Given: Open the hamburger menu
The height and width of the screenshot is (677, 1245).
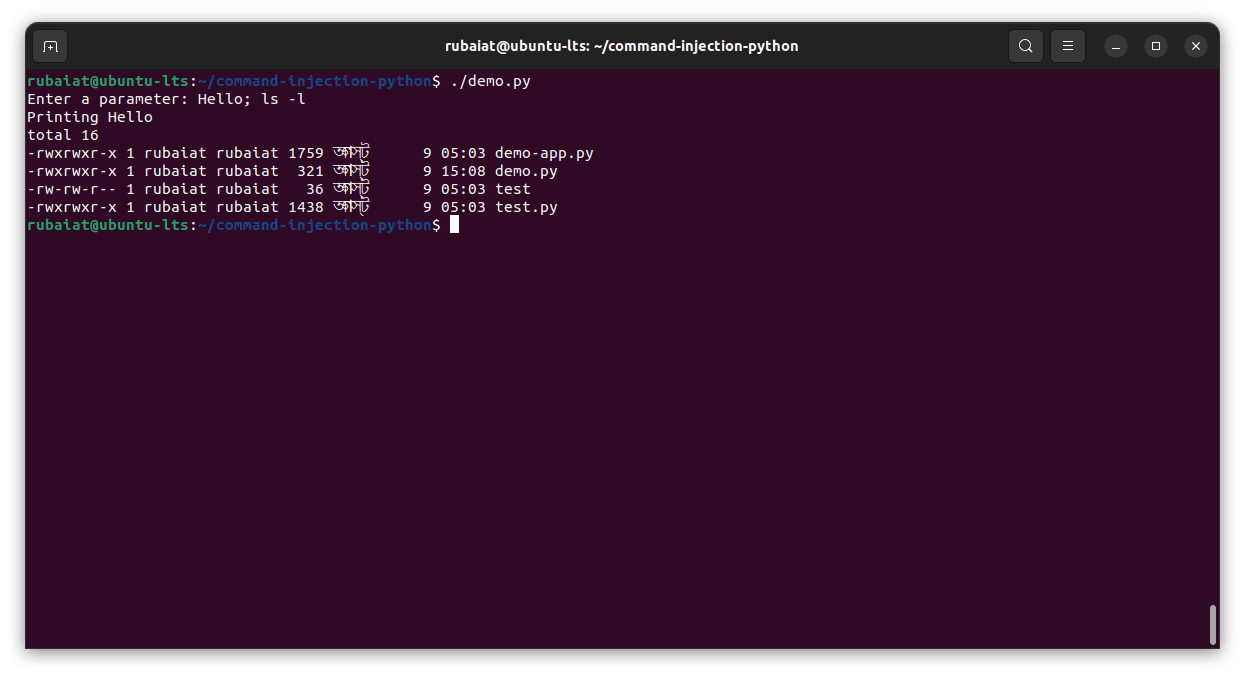Looking at the screenshot, I should (x=1068, y=46).
